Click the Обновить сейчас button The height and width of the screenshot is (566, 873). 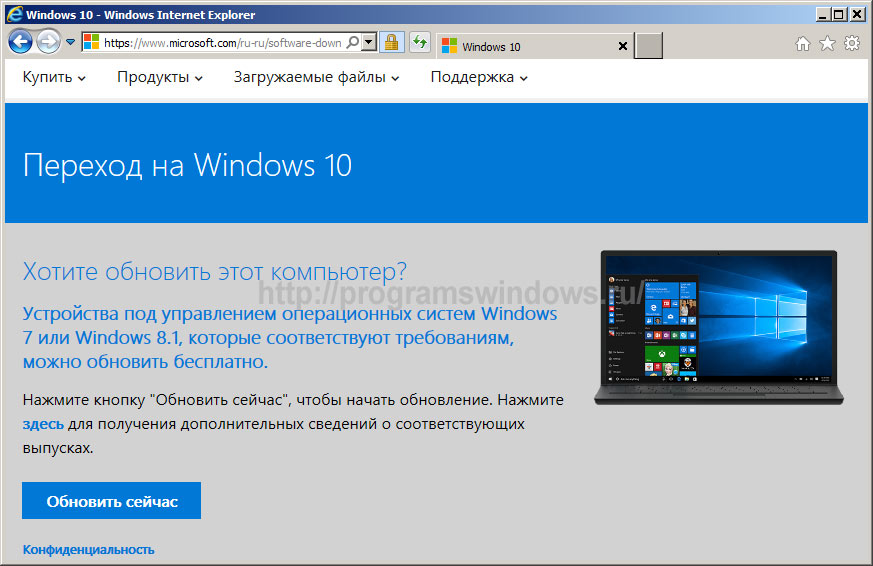coord(111,500)
